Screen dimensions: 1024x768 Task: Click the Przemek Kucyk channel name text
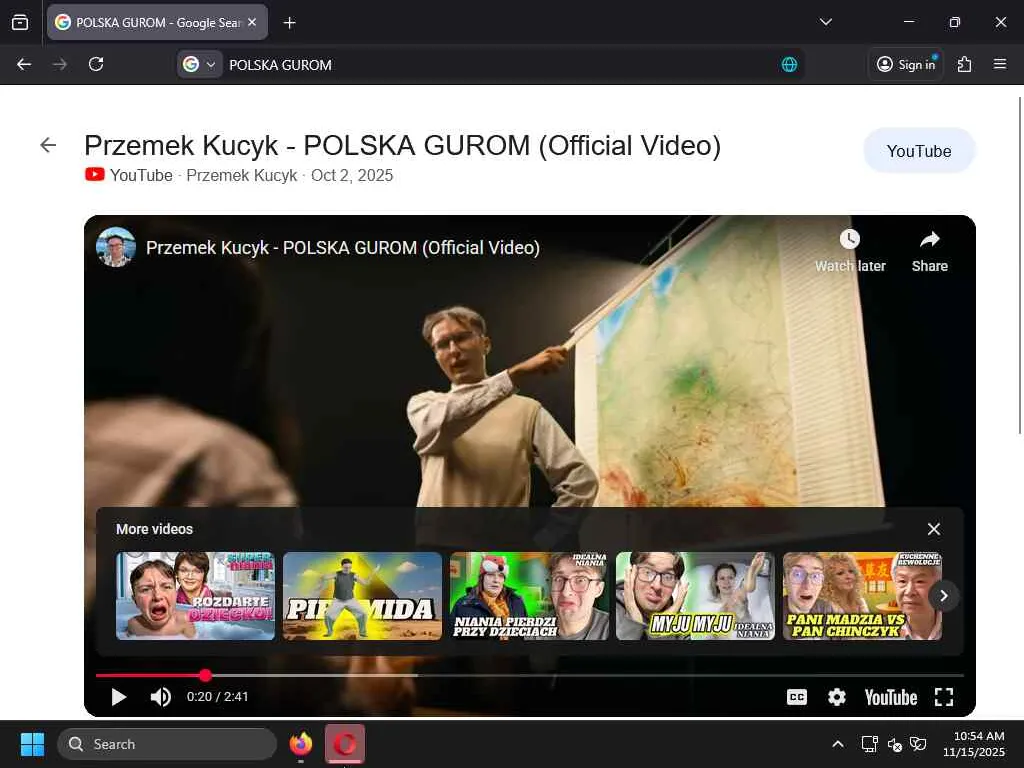click(242, 175)
